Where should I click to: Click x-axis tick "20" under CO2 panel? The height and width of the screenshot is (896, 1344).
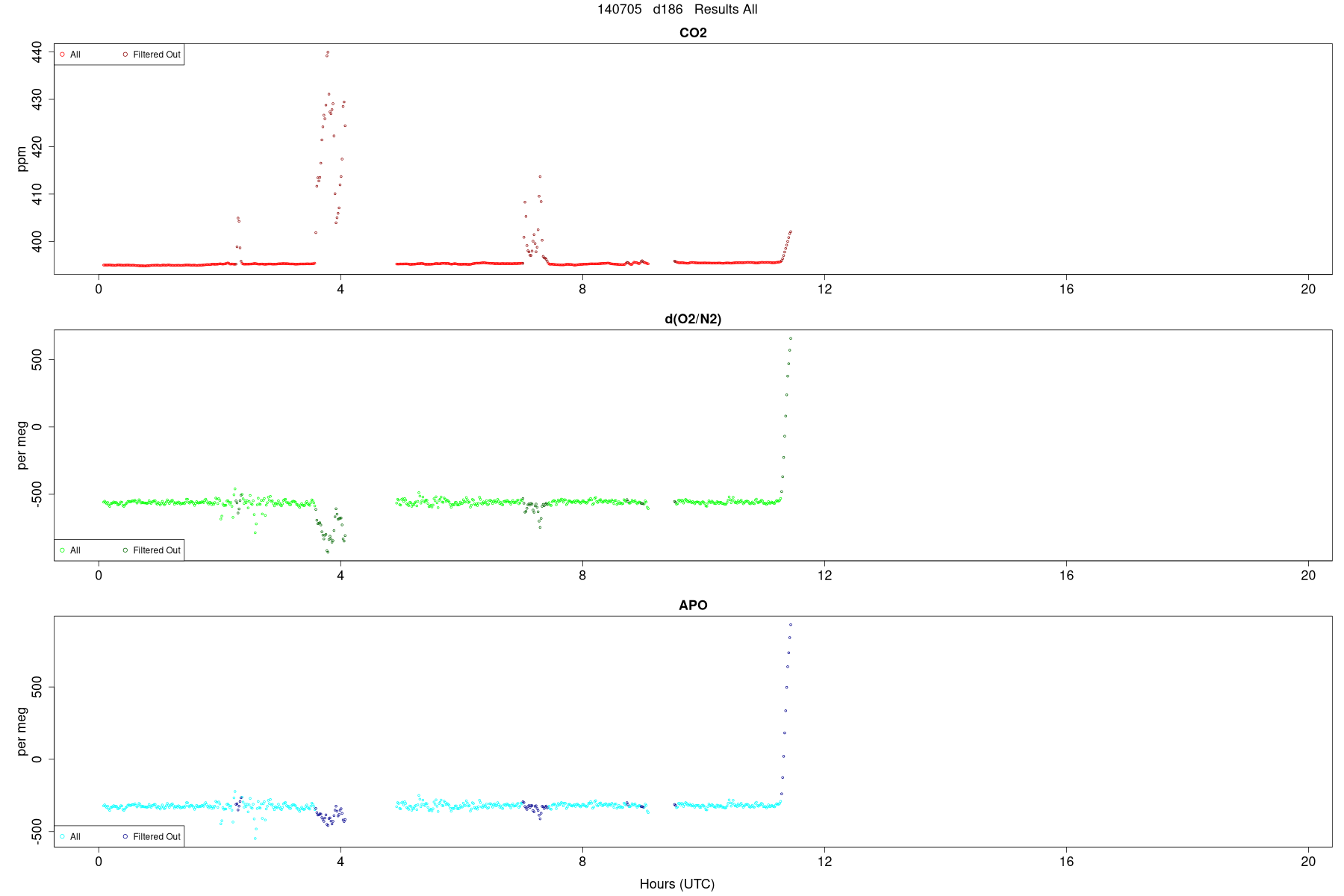coord(1308,290)
